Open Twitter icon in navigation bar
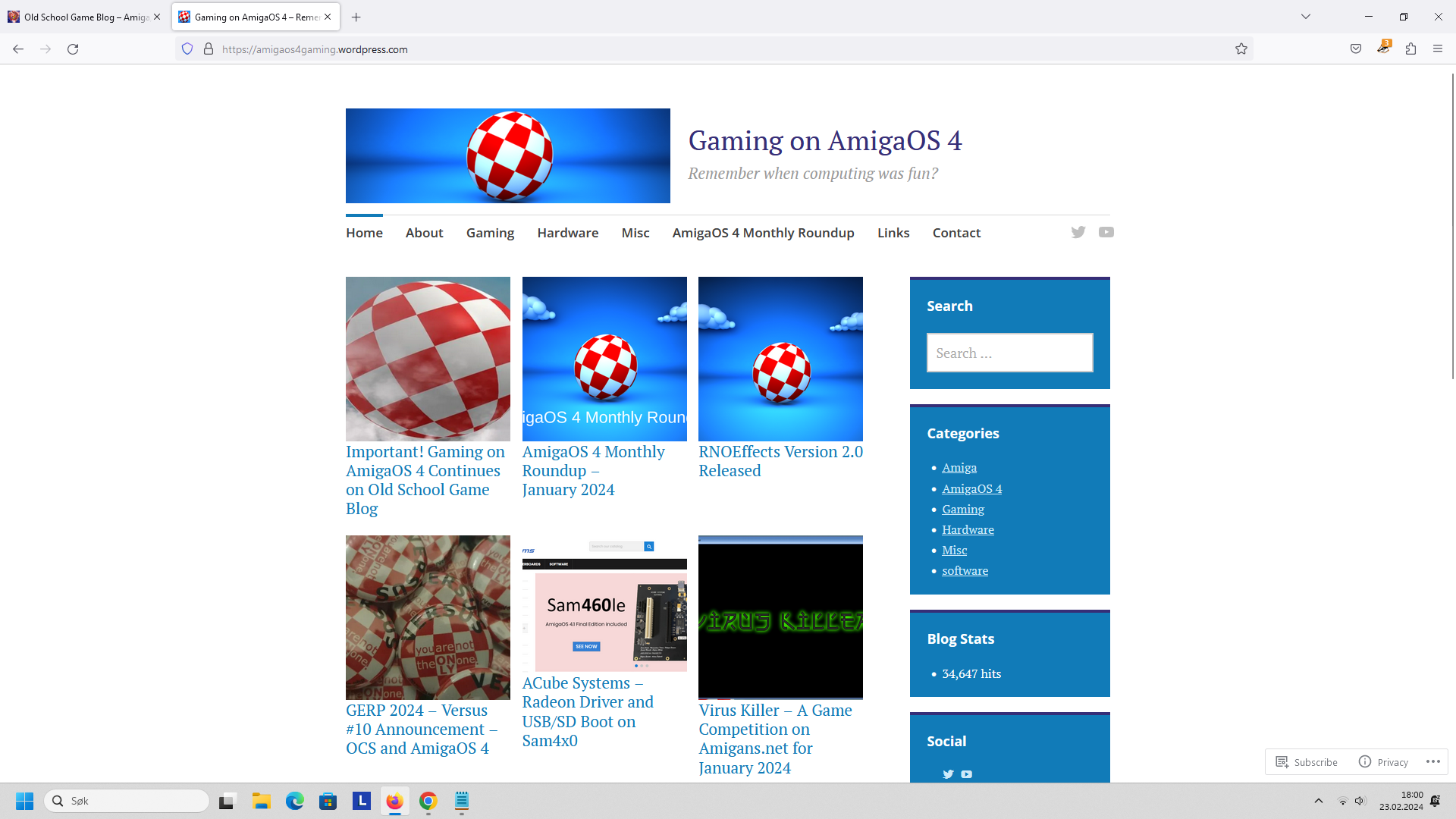Screen dimensions: 1456x819 coord(1078,232)
